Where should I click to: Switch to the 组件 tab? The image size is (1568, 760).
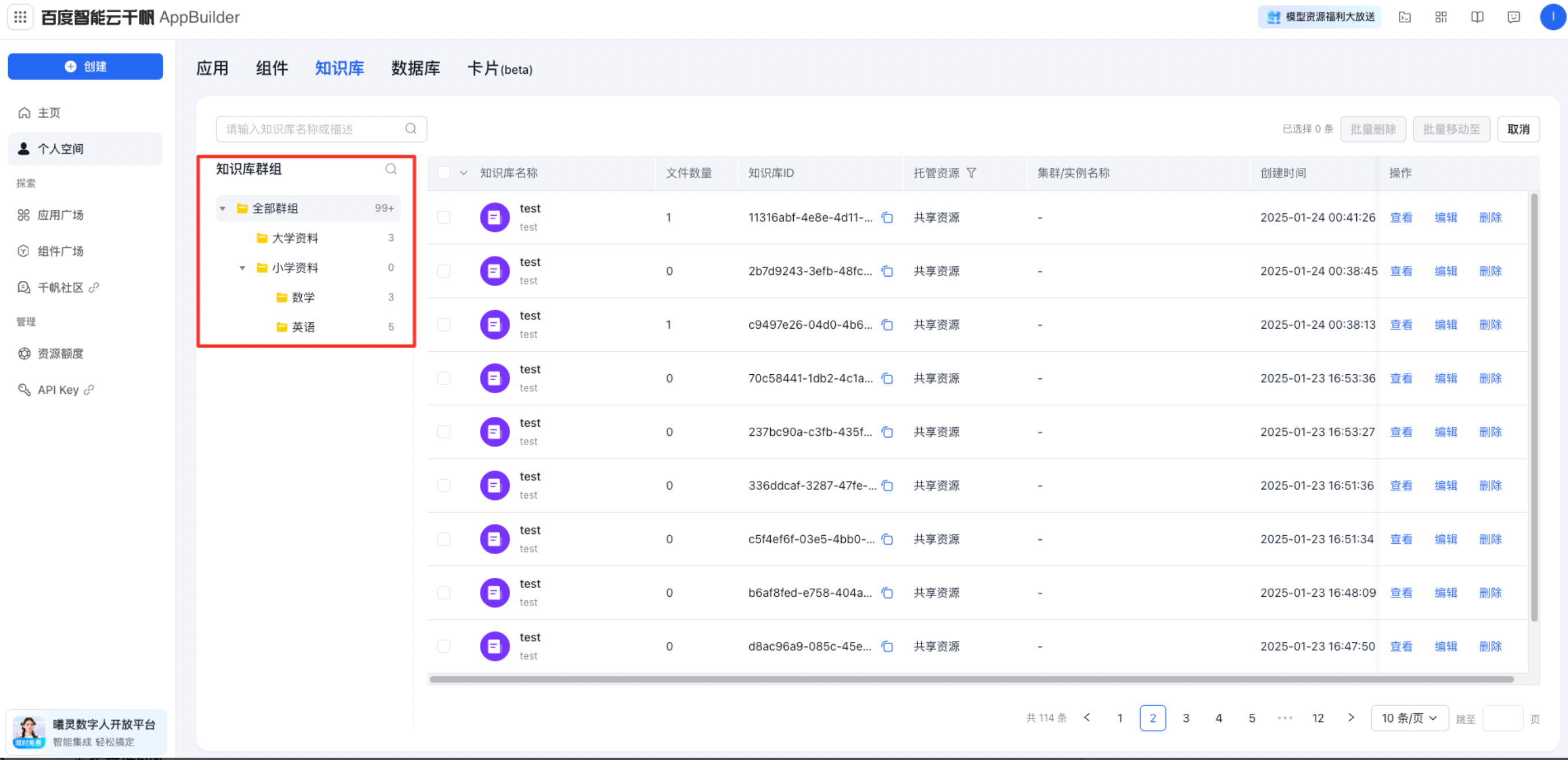pyautogui.click(x=272, y=68)
